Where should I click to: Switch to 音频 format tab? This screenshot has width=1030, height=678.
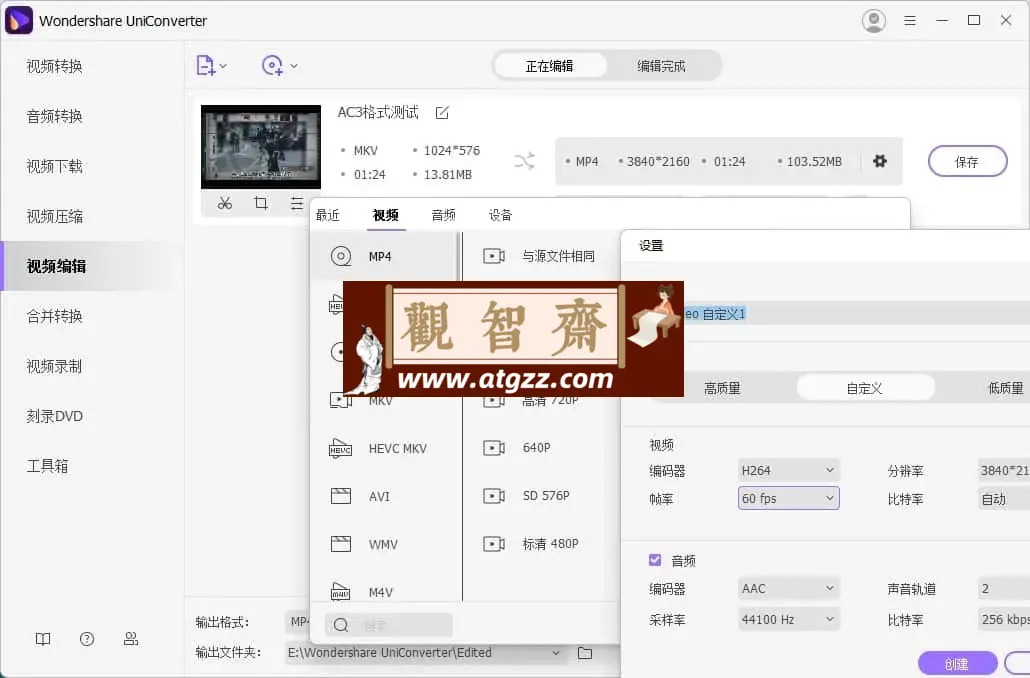(443, 215)
